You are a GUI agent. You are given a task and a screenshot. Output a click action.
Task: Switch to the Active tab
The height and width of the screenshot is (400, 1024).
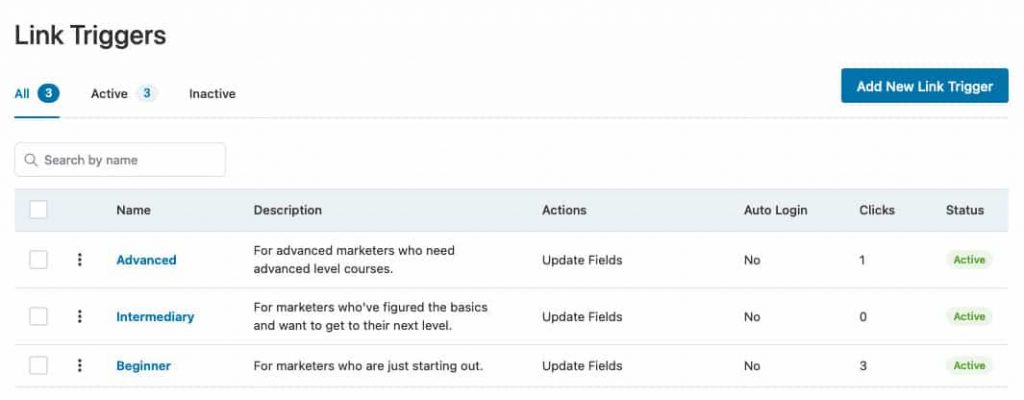[109, 94]
